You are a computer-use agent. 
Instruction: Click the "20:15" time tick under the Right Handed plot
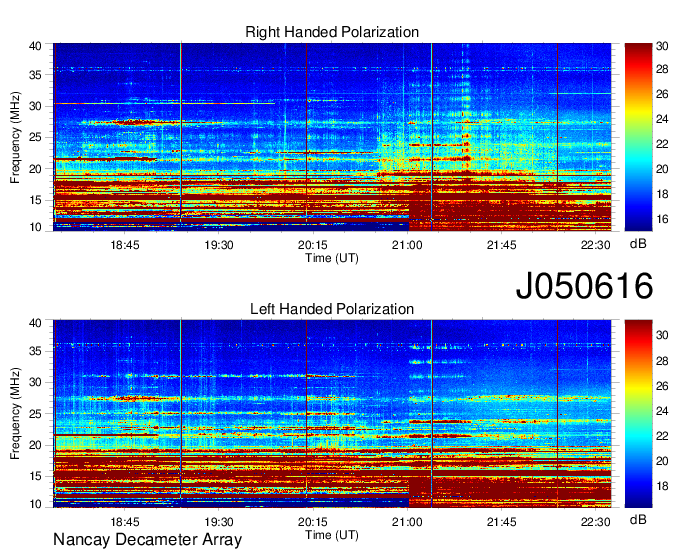313,245
